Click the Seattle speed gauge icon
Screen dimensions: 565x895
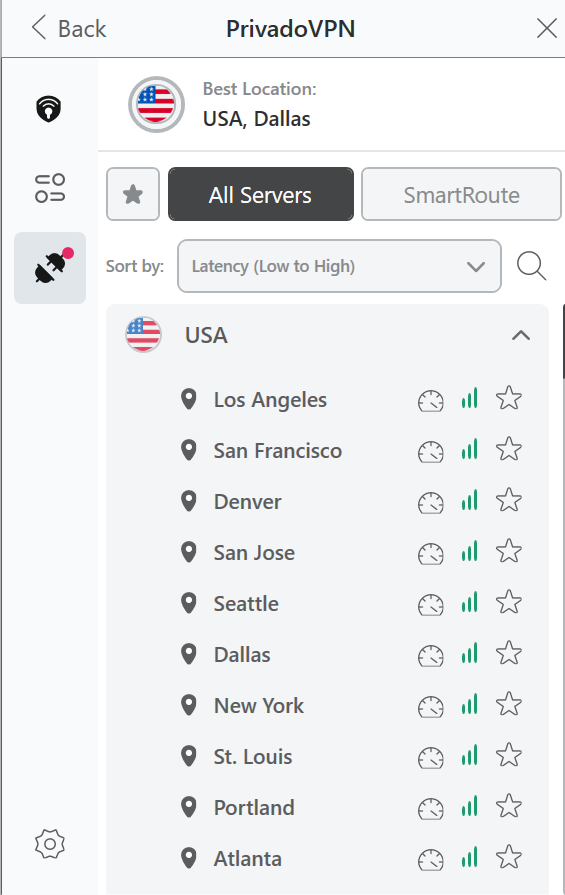431,604
